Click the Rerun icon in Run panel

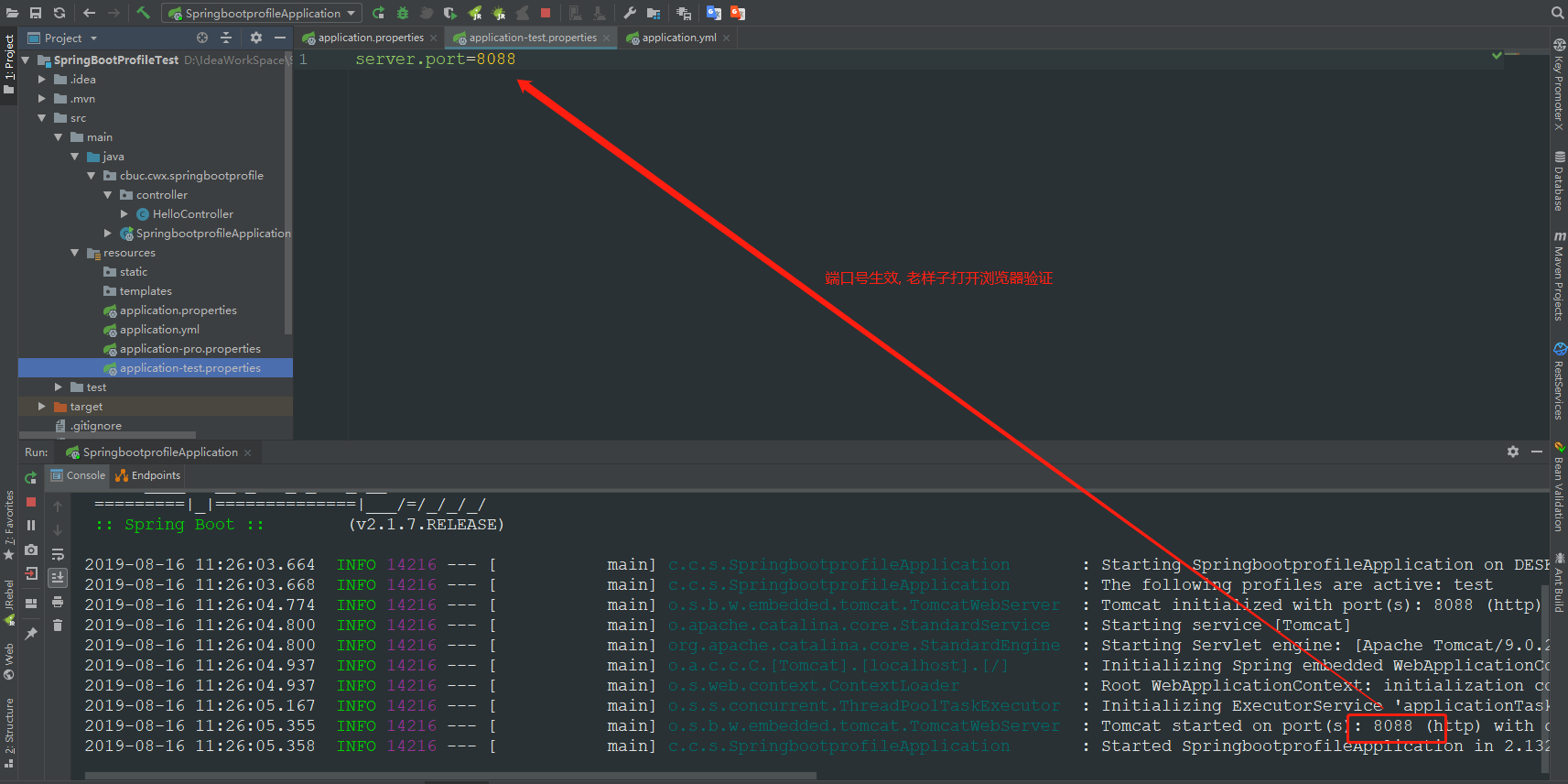click(x=31, y=478)
